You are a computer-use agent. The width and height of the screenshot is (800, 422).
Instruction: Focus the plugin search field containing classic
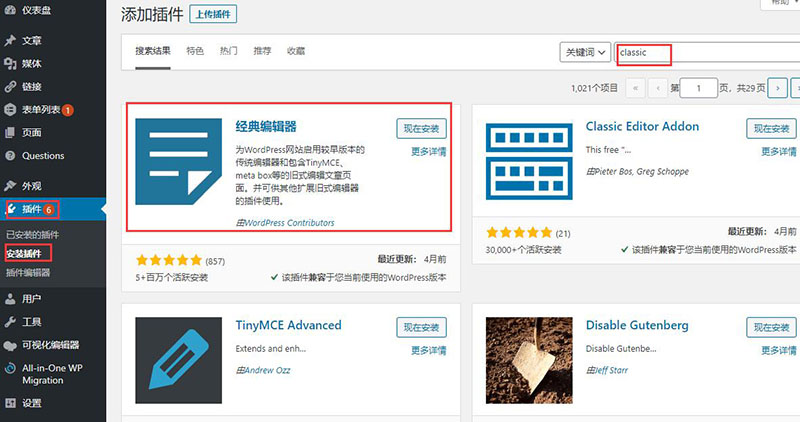click(707, 52)
